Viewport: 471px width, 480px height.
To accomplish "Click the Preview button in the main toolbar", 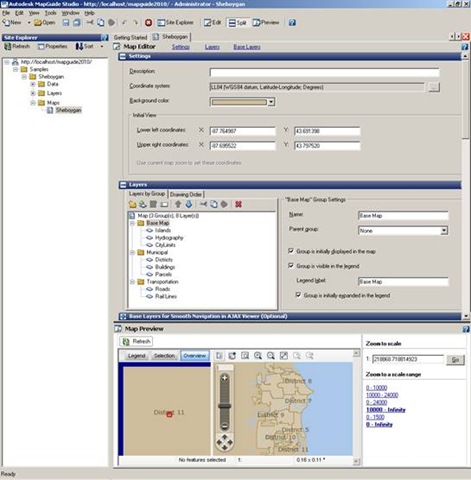I will (266, 23).
